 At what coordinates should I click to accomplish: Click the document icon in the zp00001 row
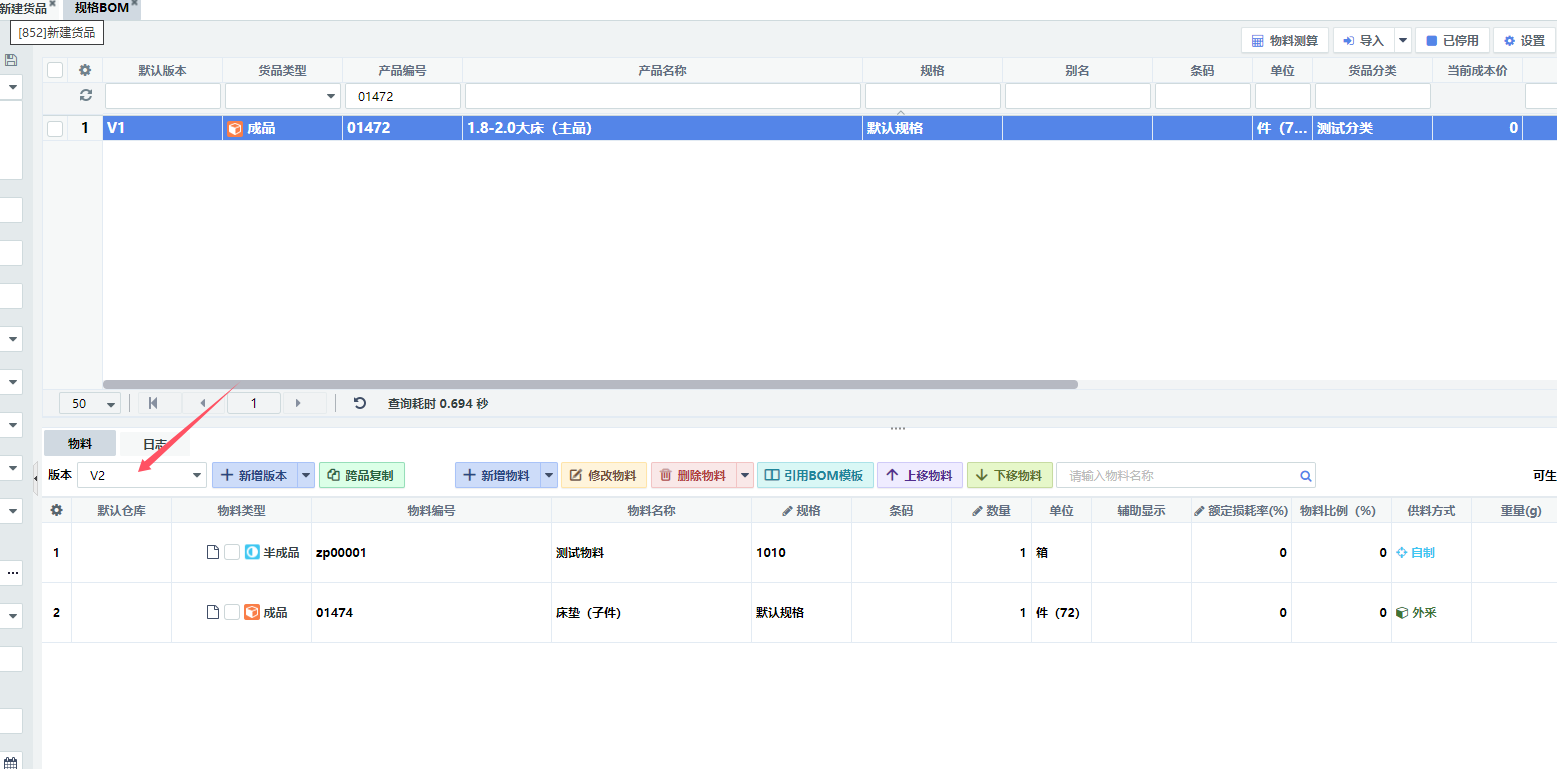coord(212,552)
